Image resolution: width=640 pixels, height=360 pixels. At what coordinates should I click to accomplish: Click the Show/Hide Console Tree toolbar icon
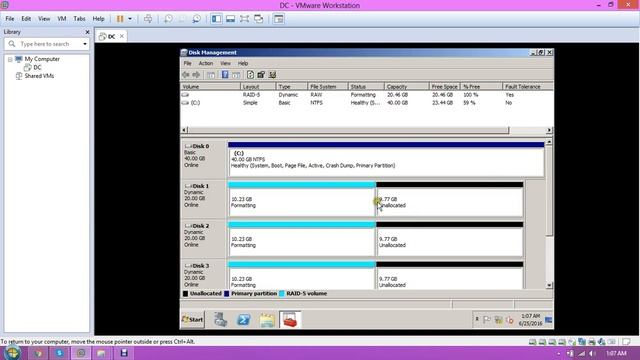click(211, 75)
